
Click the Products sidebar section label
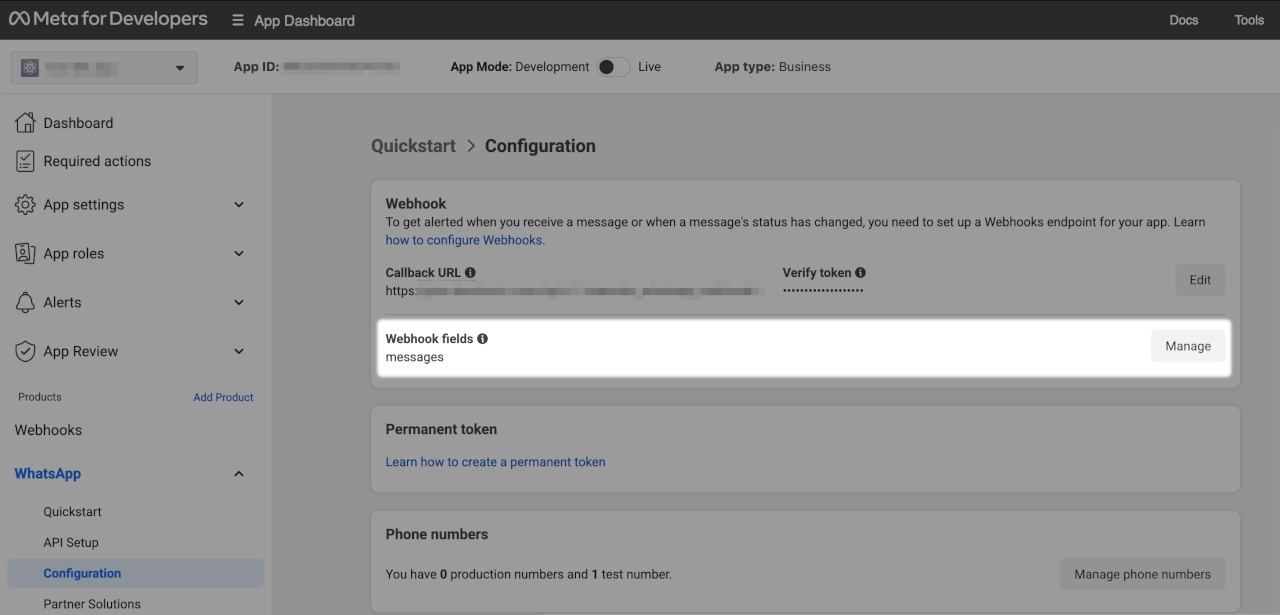(x=40, y=397)
